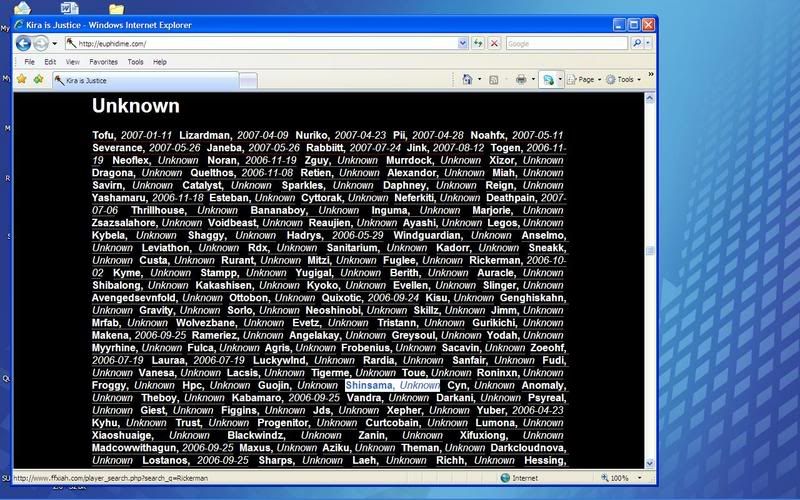This screenshot has height=500, width=800.
Task: Expand the address bar history dropdown
Action: pos(464,43)
